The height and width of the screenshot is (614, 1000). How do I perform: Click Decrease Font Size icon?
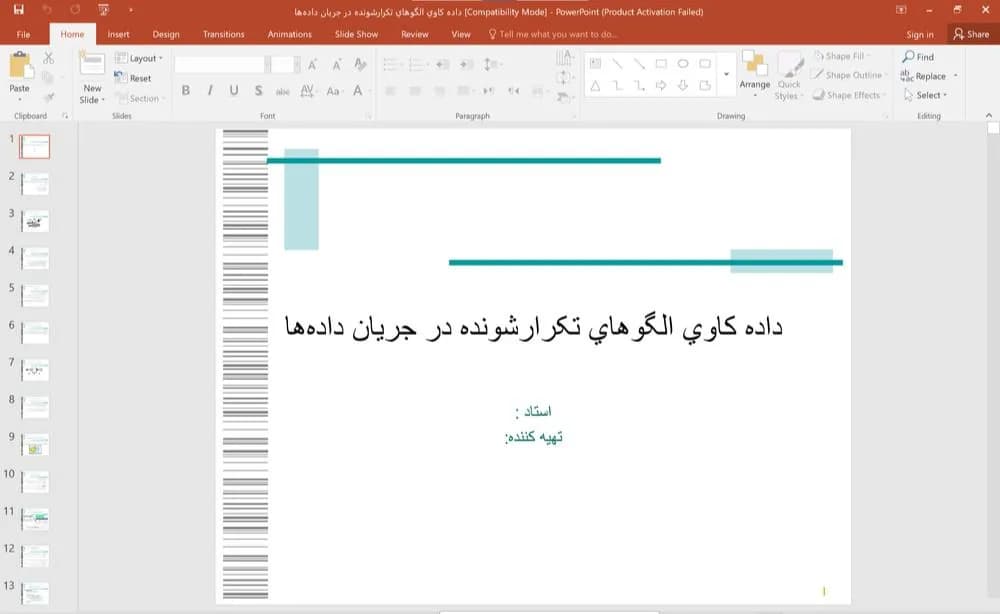[337, 64]
